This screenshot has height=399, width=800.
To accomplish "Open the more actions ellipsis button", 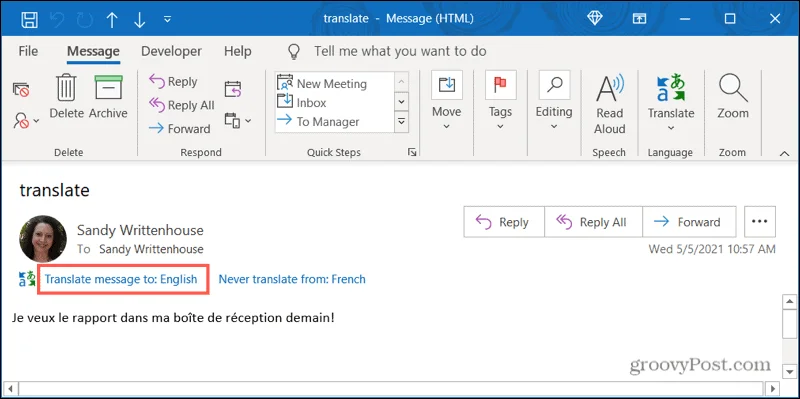I will [x=760, y=222].
